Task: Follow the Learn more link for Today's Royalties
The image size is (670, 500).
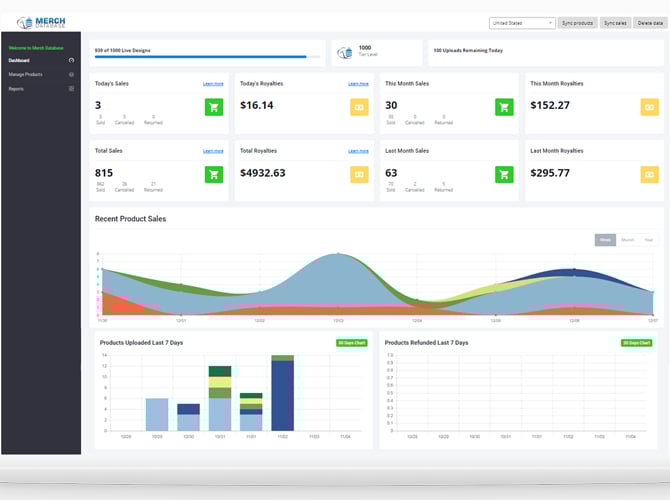Action: (x=358, y=84)
